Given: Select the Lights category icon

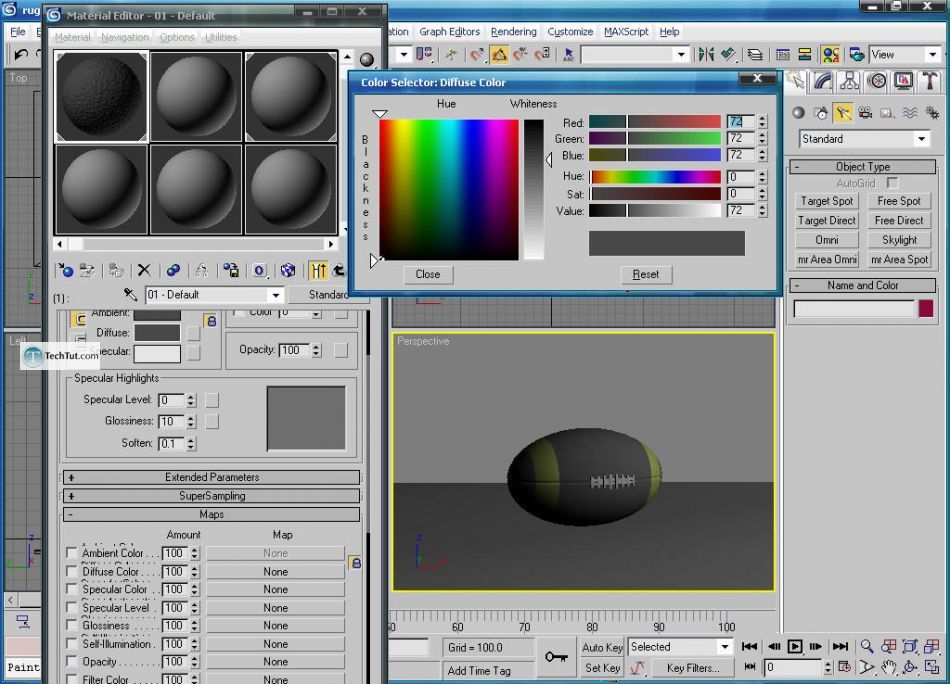Looking at the screenshot, I should (x=843, y=113).
